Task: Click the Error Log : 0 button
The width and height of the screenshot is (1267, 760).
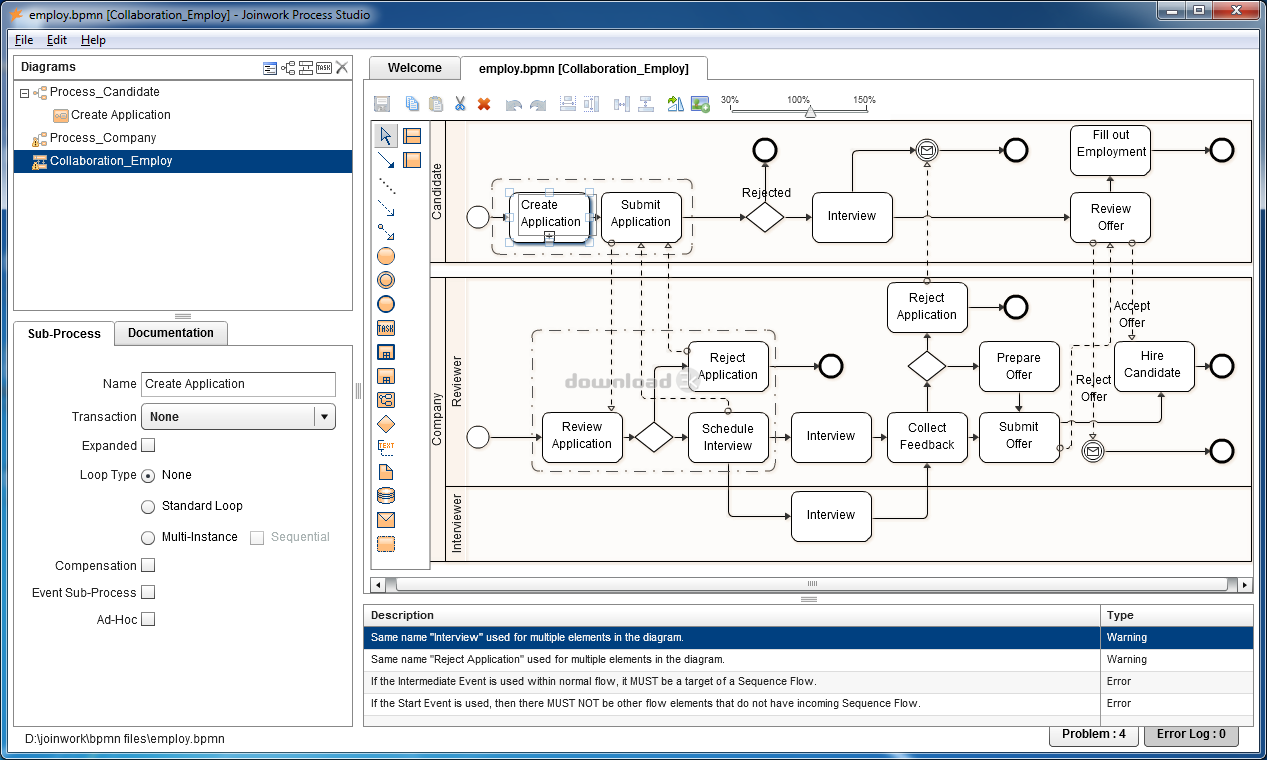Action: pyautogui.click(x=1191, y=734)
